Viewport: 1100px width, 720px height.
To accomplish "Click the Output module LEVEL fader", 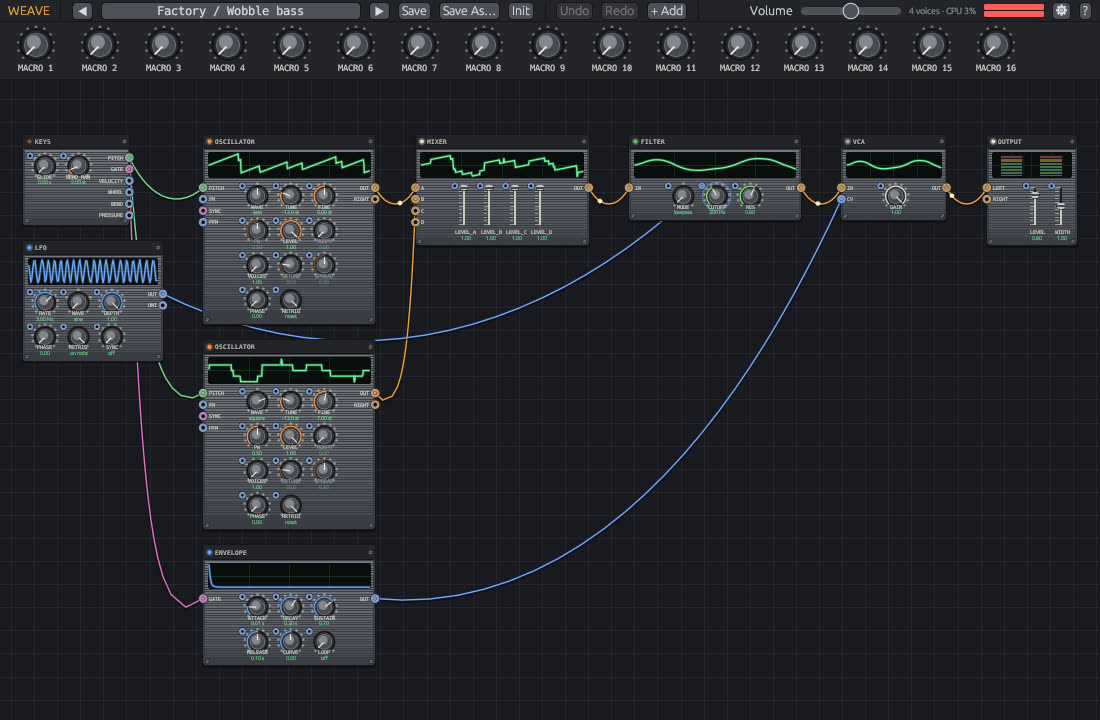I will 1035,206.
